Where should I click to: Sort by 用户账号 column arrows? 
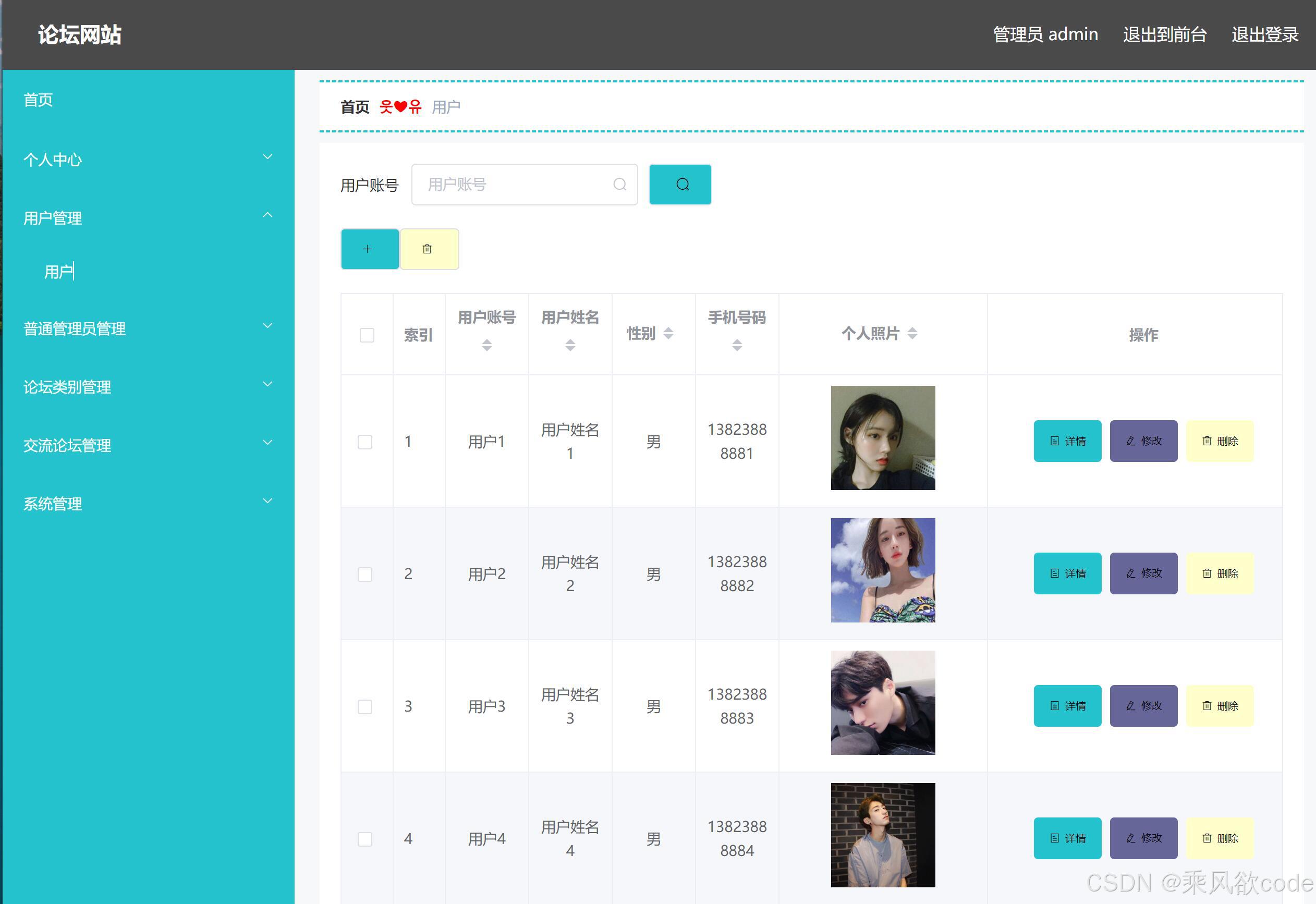[x=486, y=345]
